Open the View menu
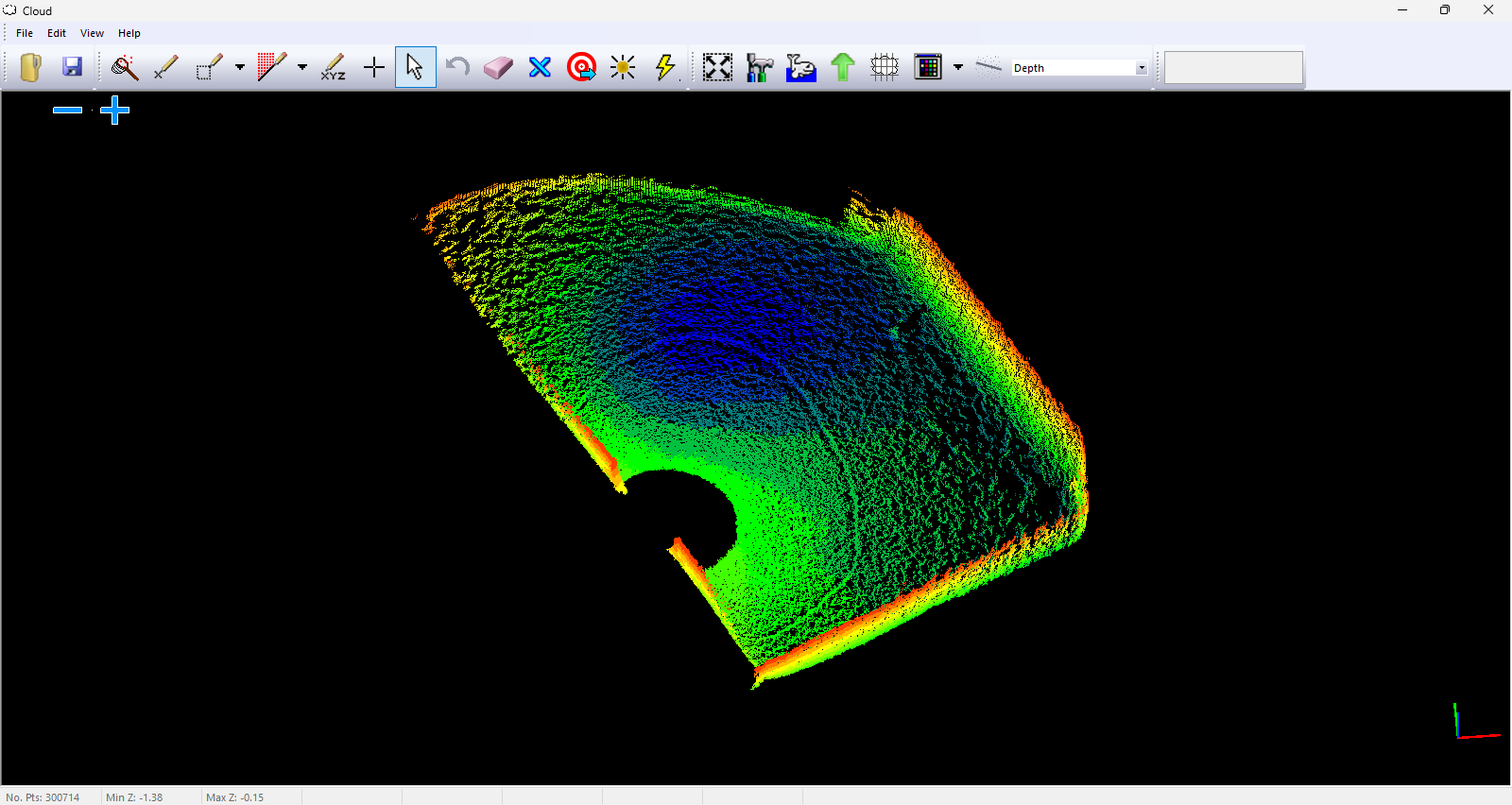The image size is (1512, 805). pyautogui.click(x=92, y=33)
